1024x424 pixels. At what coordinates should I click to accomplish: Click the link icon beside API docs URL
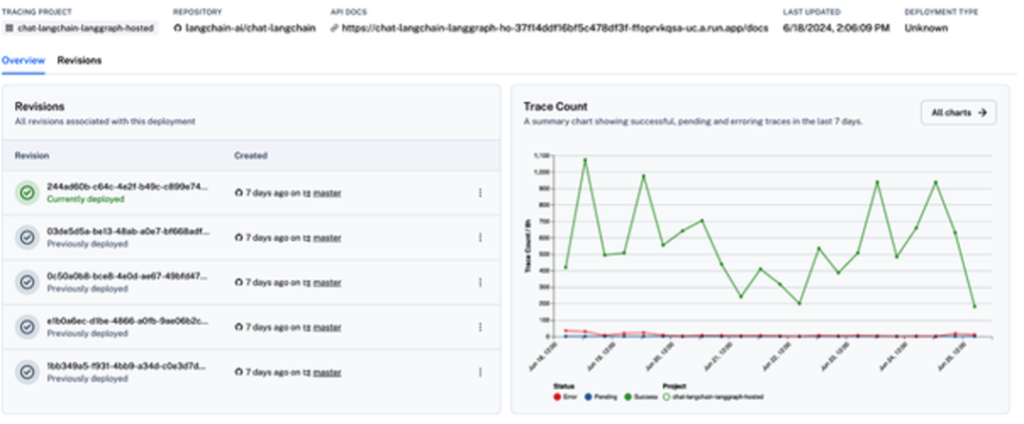pyautogui.click(x=335, y=28)
